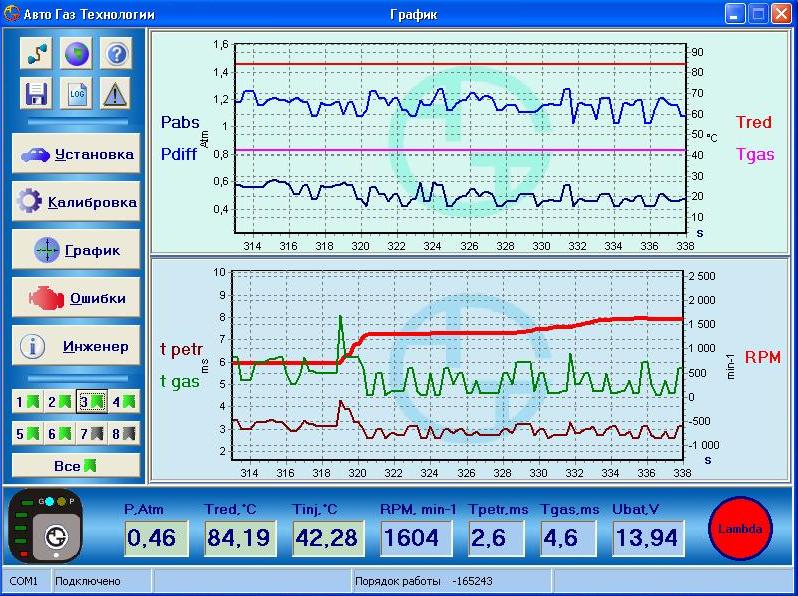
Task: Toggle all channels with the Все button
Action: pos(76,466)
